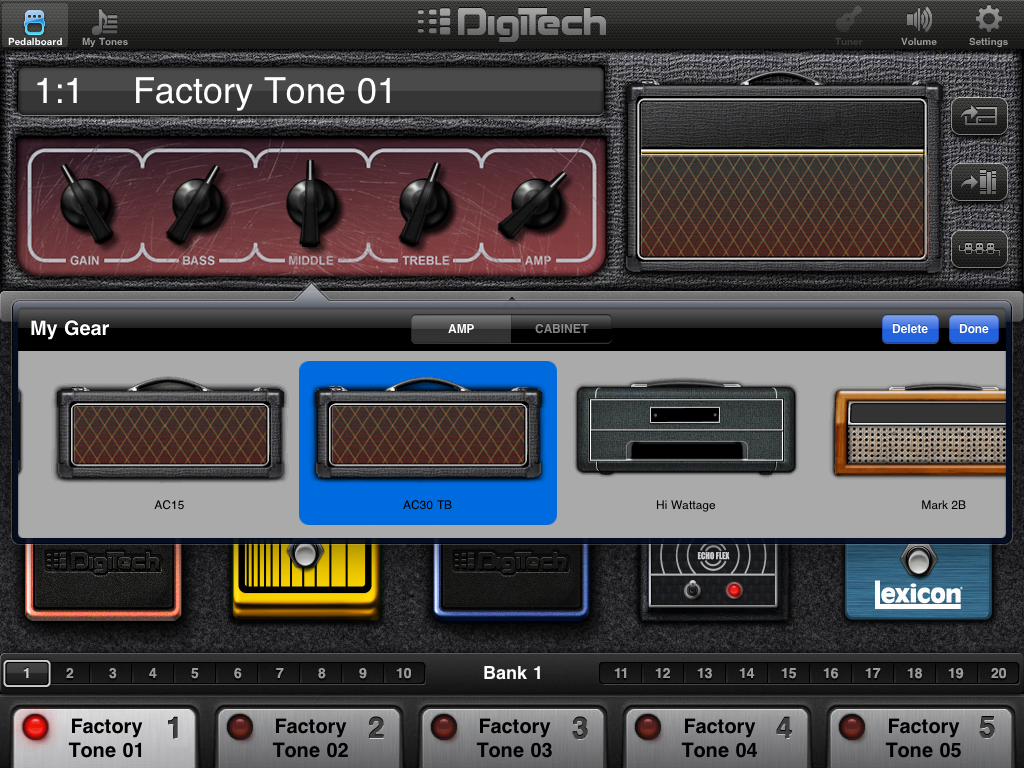Click the Bank 1 label

512,673
